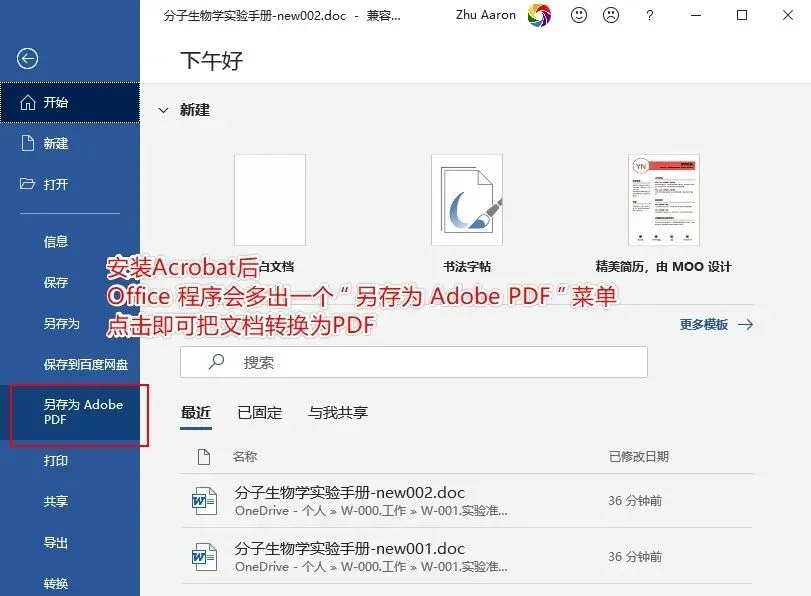Open the 开始 home page item
Viewport: 811px width, 596px height.
(x=70, y=102)
